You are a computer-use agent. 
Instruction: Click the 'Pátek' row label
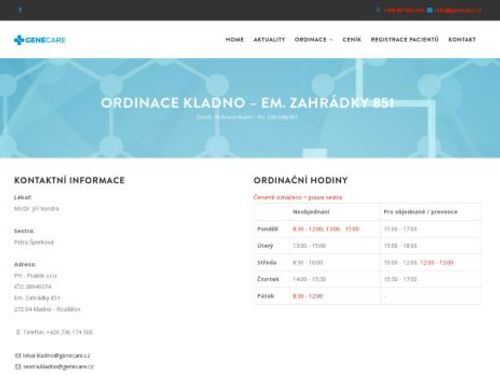[x=266, y=296]
